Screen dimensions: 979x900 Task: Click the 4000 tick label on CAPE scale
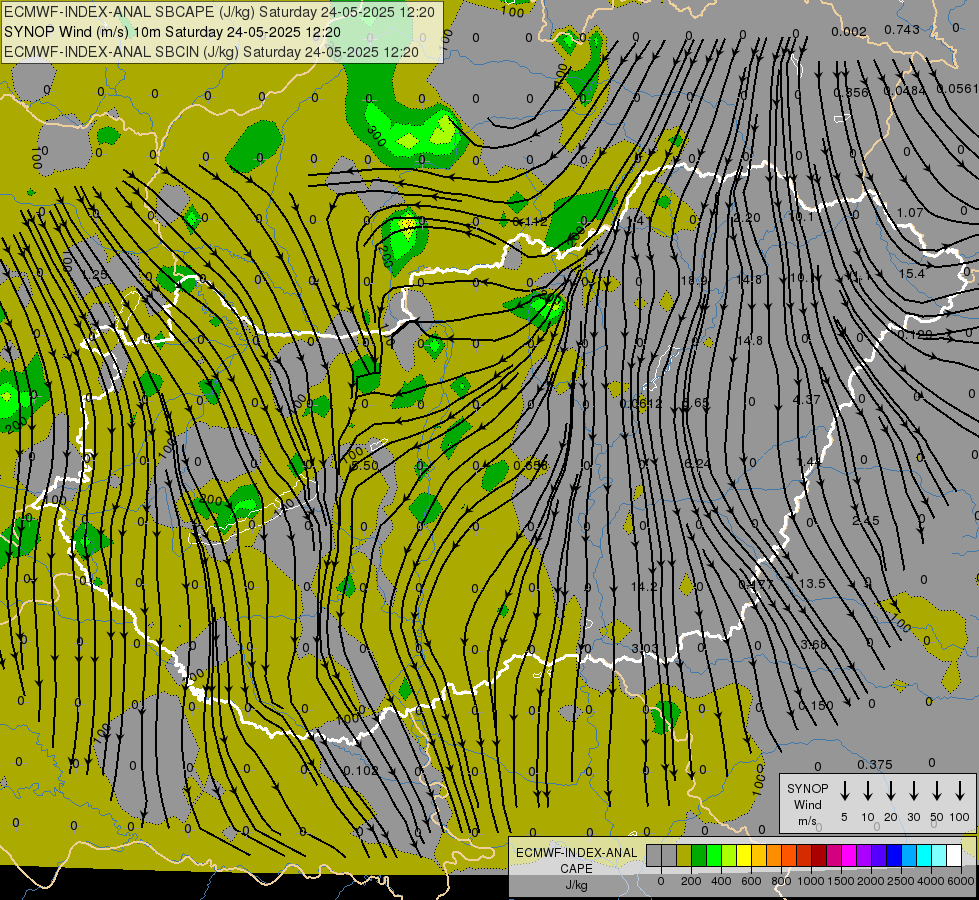pyautogui.click(x=931, y=881)
